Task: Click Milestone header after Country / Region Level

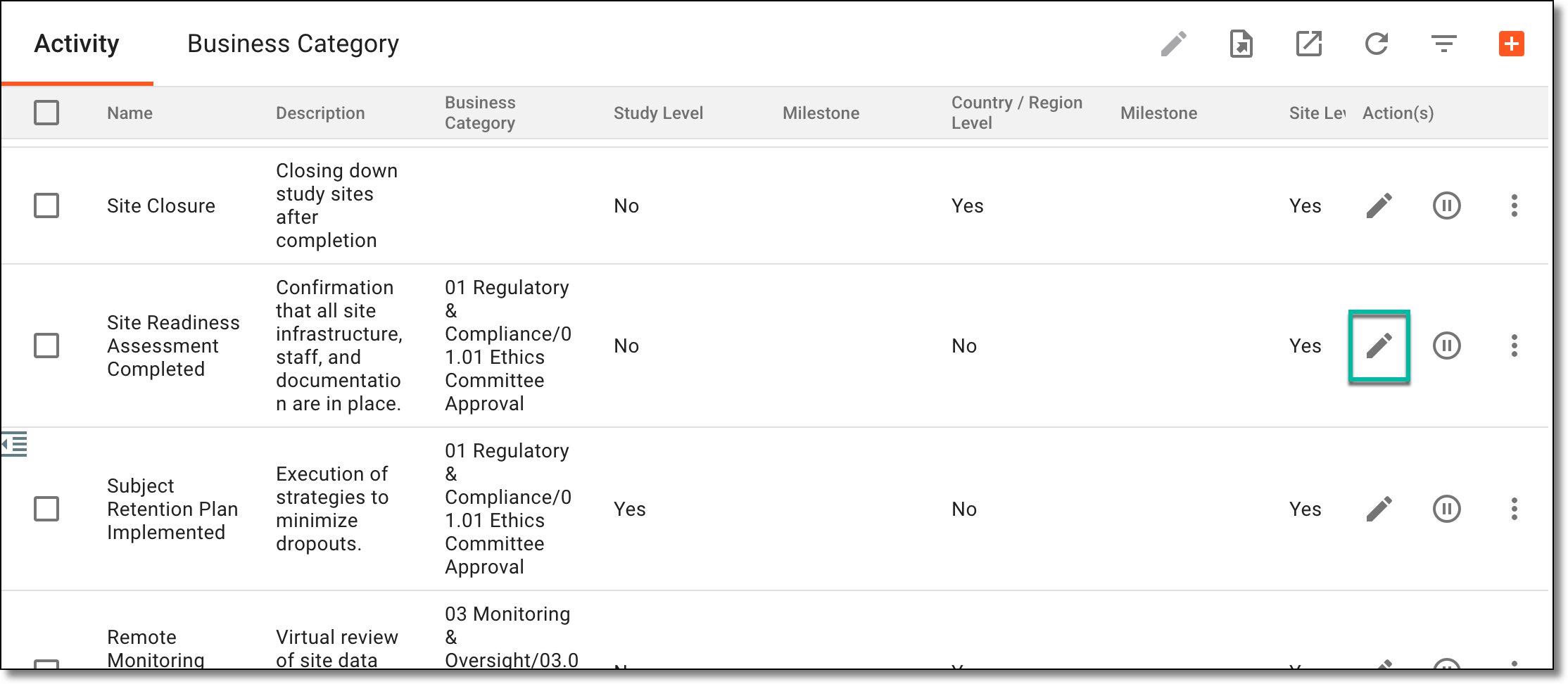Action: 1158,113
